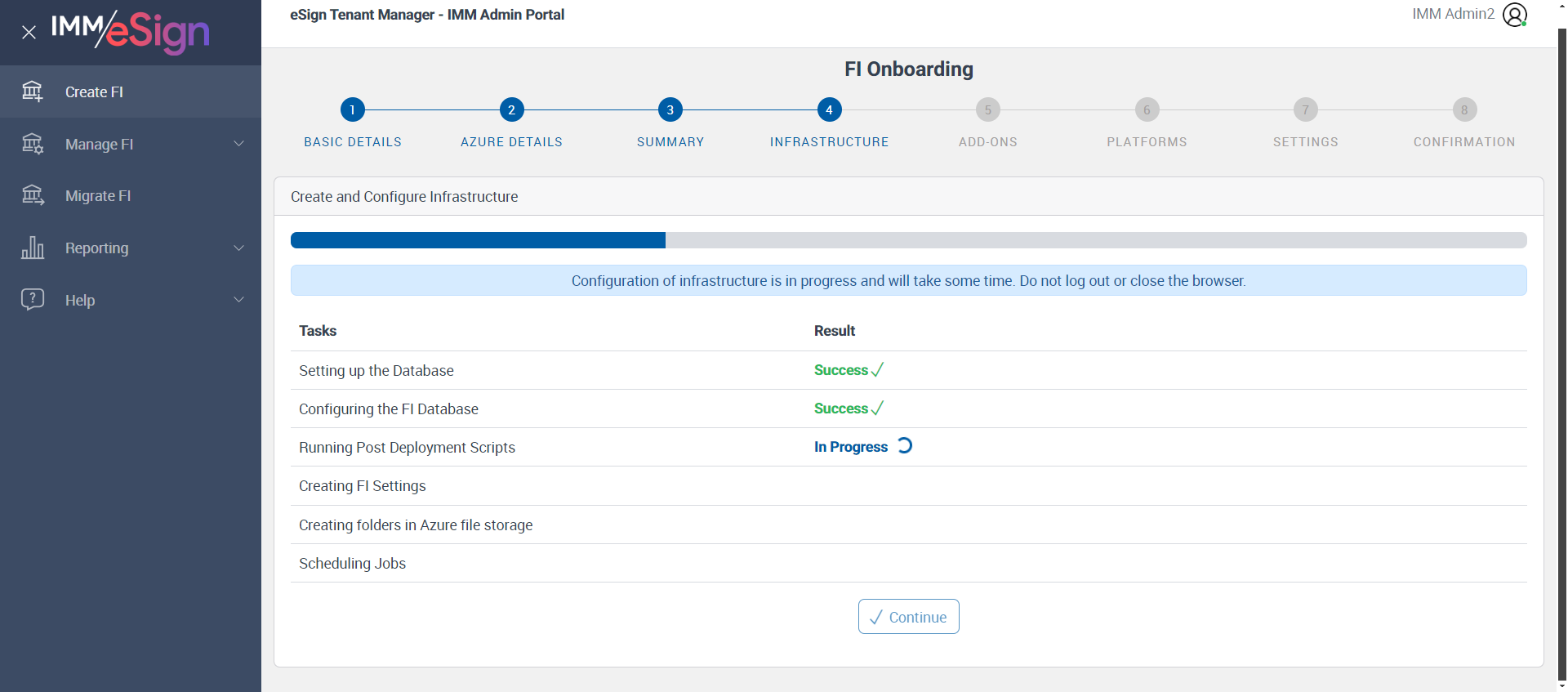The image size is (1568, 692).
Task: Click the eSign Tenant Manager portal title
Action: point(427,15)
